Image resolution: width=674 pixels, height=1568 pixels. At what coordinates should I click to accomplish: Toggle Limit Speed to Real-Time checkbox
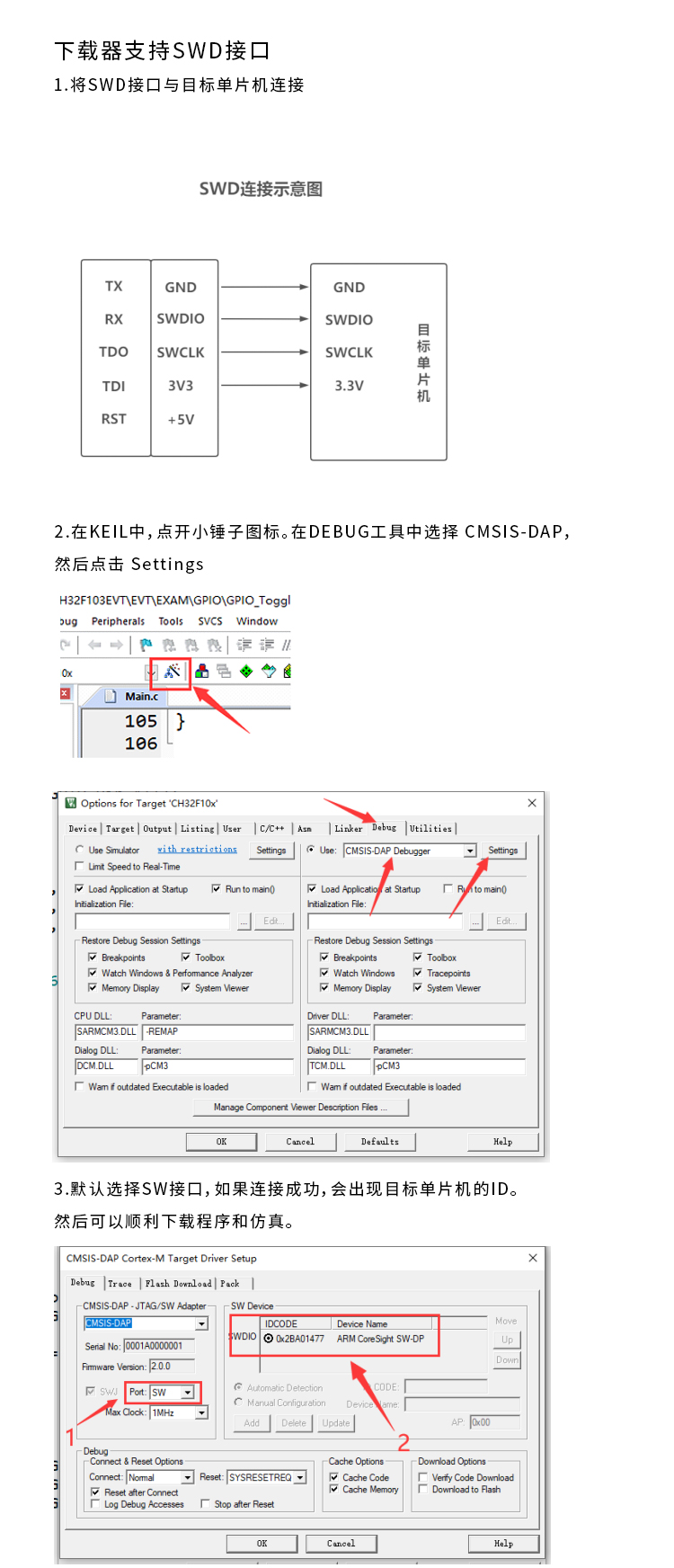click(x=80, y=867)
